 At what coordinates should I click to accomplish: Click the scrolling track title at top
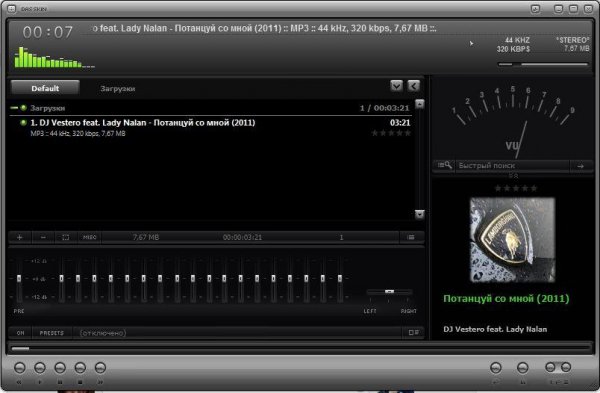[264, 28]
